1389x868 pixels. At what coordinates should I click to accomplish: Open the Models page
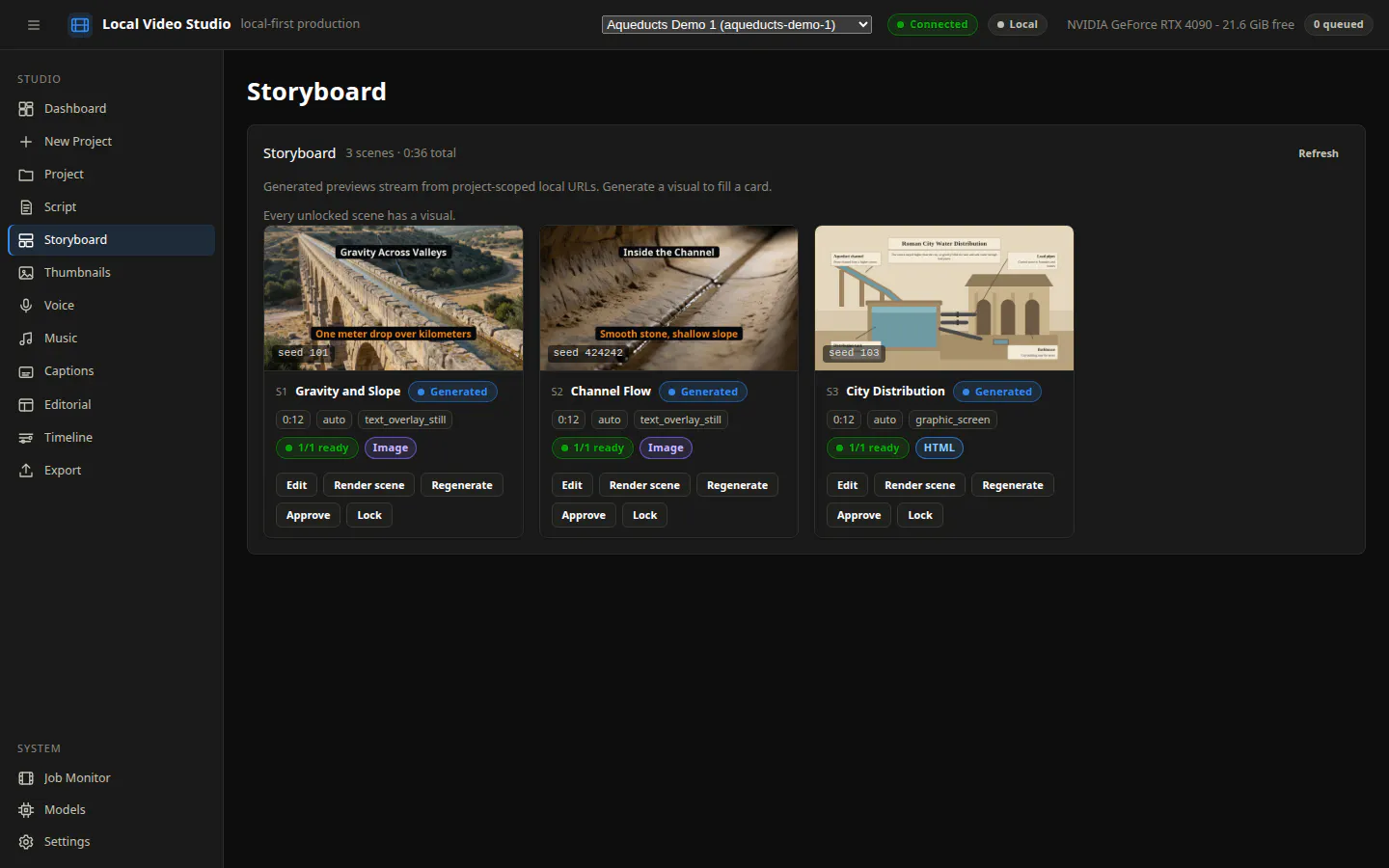[111, 810]
